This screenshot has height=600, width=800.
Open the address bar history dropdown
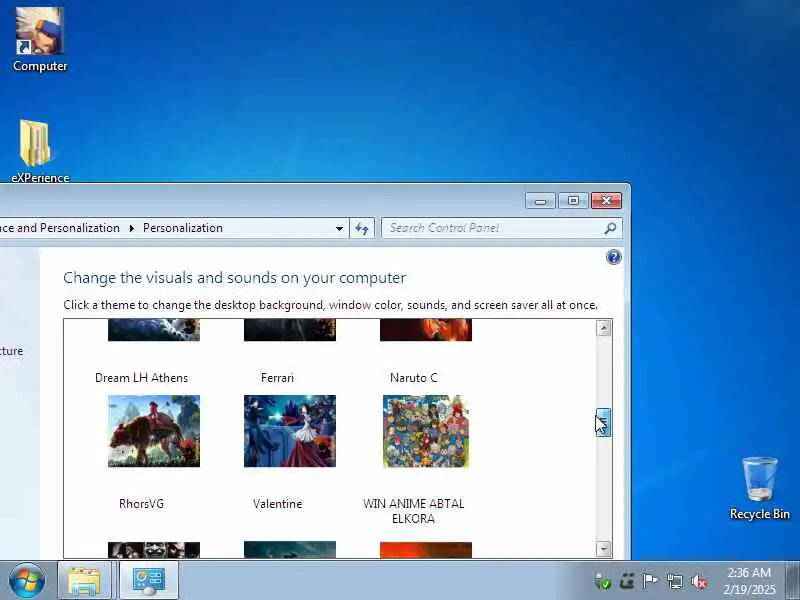coord(339,228)
